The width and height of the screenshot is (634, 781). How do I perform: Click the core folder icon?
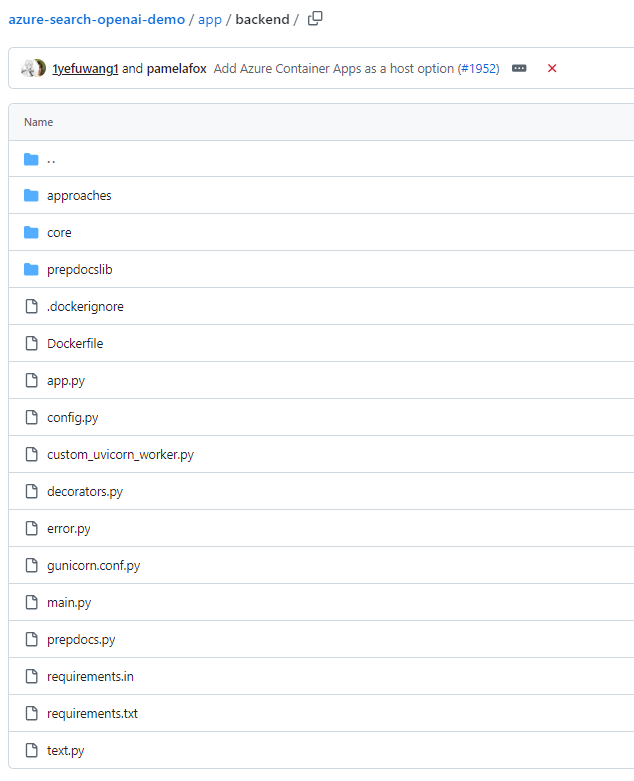tap(31, 233)
